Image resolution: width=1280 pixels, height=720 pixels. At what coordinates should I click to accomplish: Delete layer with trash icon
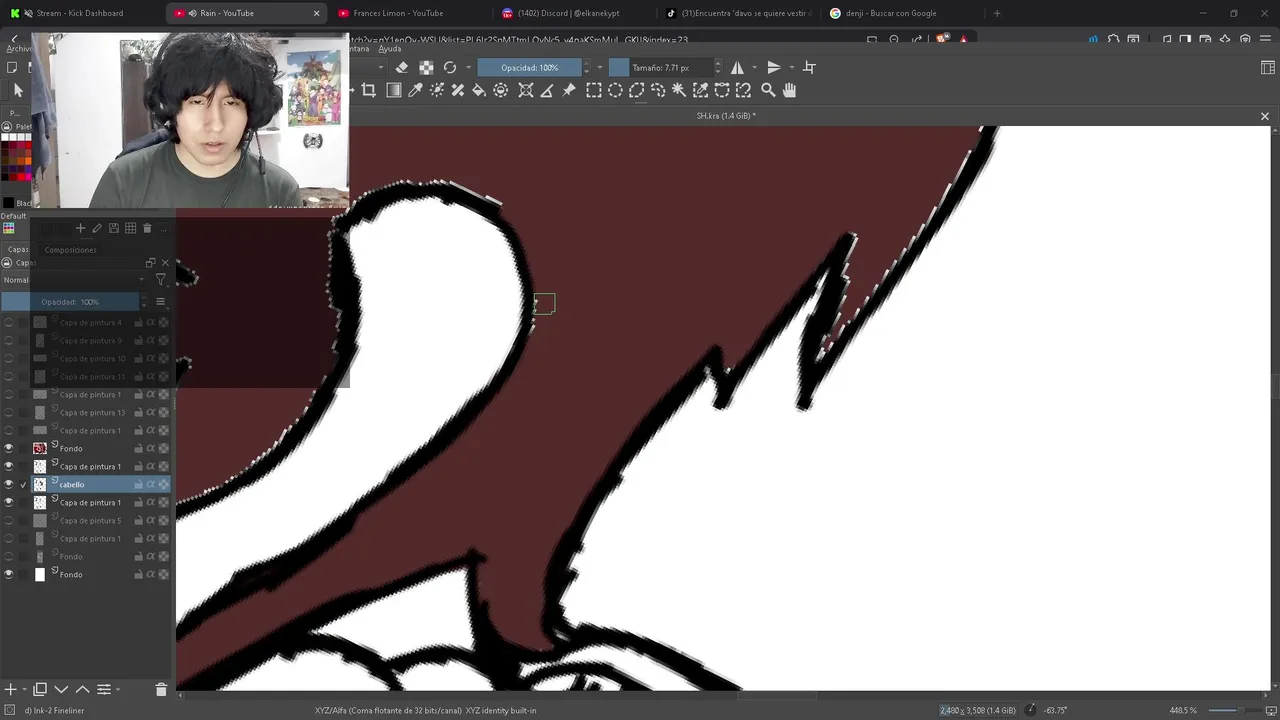(x=161, y=689)
